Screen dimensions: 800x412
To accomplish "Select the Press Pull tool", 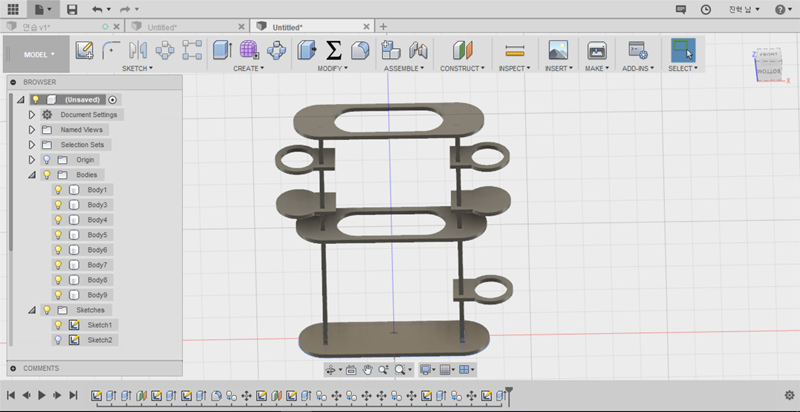I will 307,50.
